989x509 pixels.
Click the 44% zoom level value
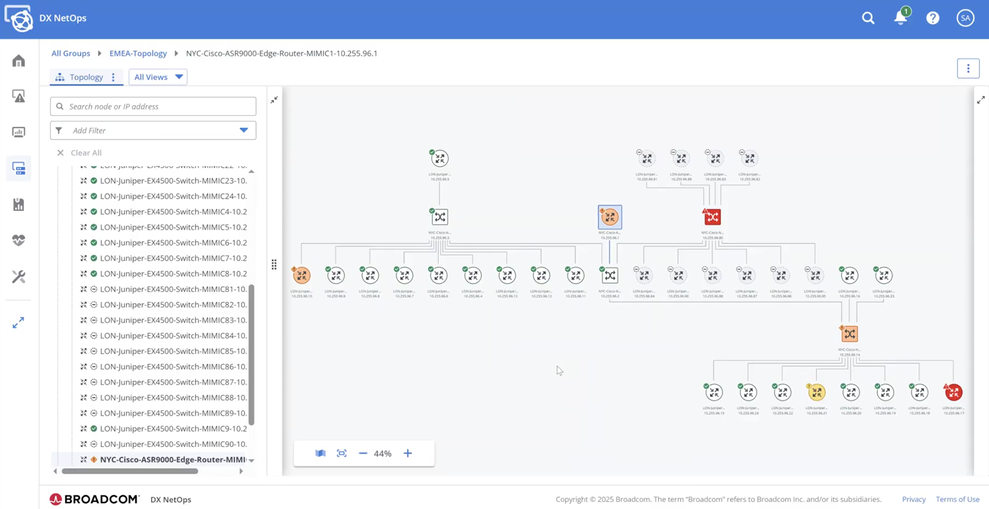click(383, 453)
